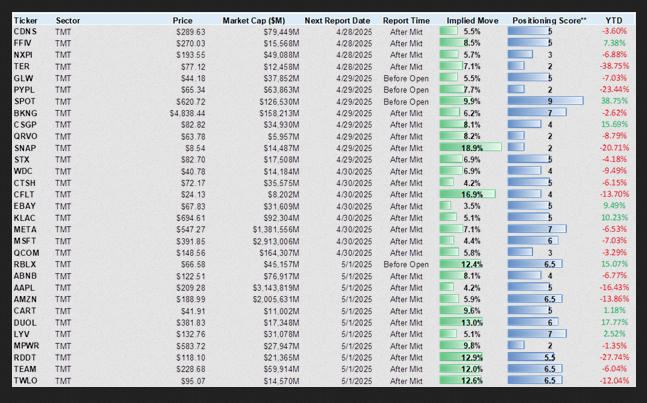Click MSFT market cap $2,913,006M

(276, 241)
